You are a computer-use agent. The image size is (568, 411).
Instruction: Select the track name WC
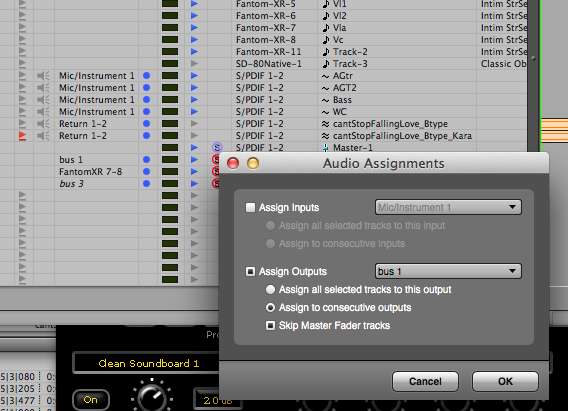tap(340, 112)
